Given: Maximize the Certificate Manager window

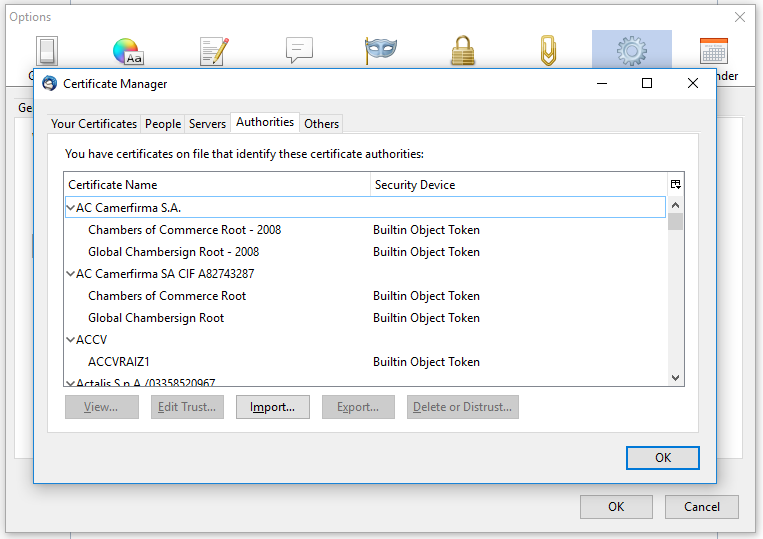Looking at the screenshot, I should (647, 83).
